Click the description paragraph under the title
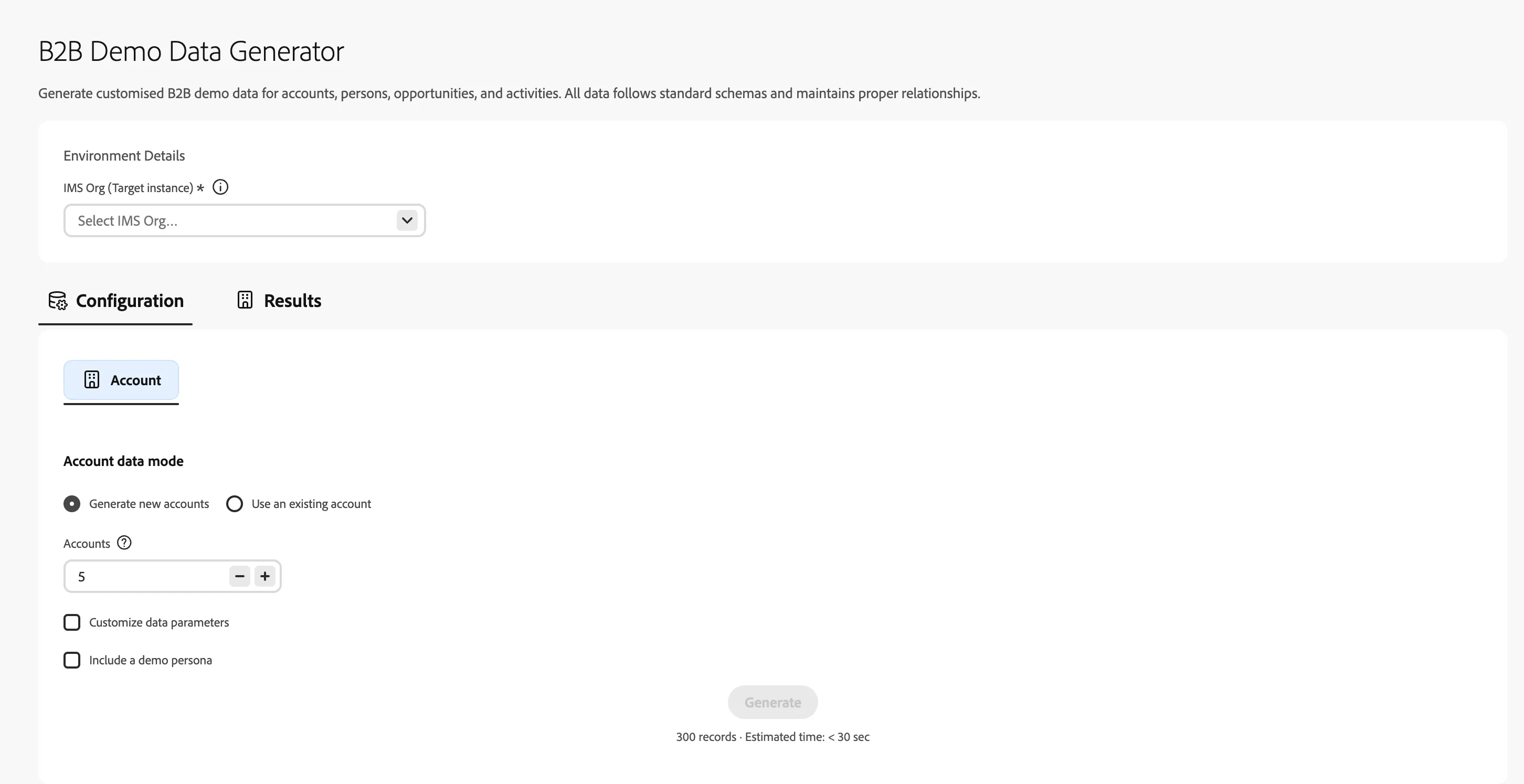 (x=509, y=93)
